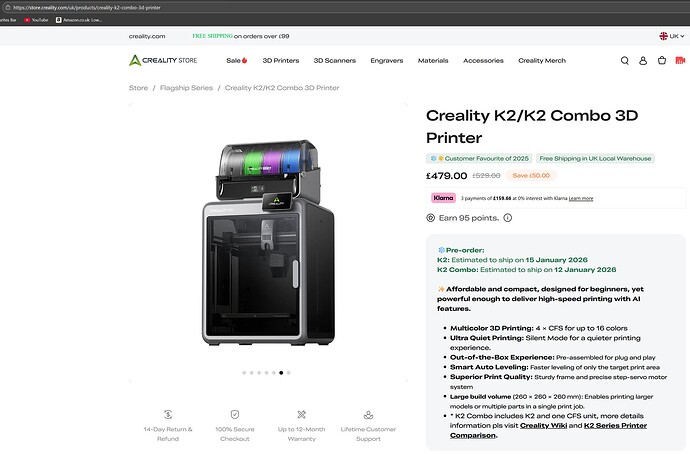Open the user account icon

643,60
